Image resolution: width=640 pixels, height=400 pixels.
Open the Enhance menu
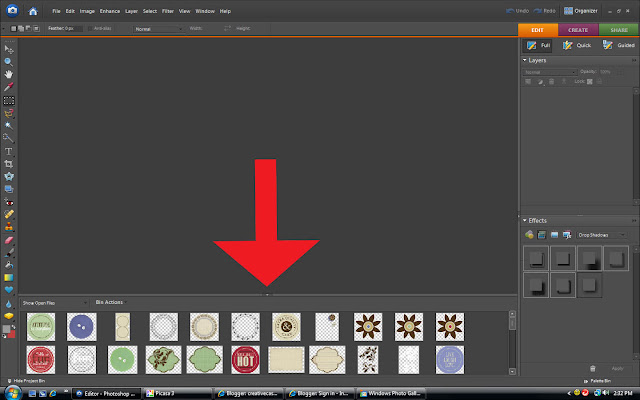[x=110, y=11]
